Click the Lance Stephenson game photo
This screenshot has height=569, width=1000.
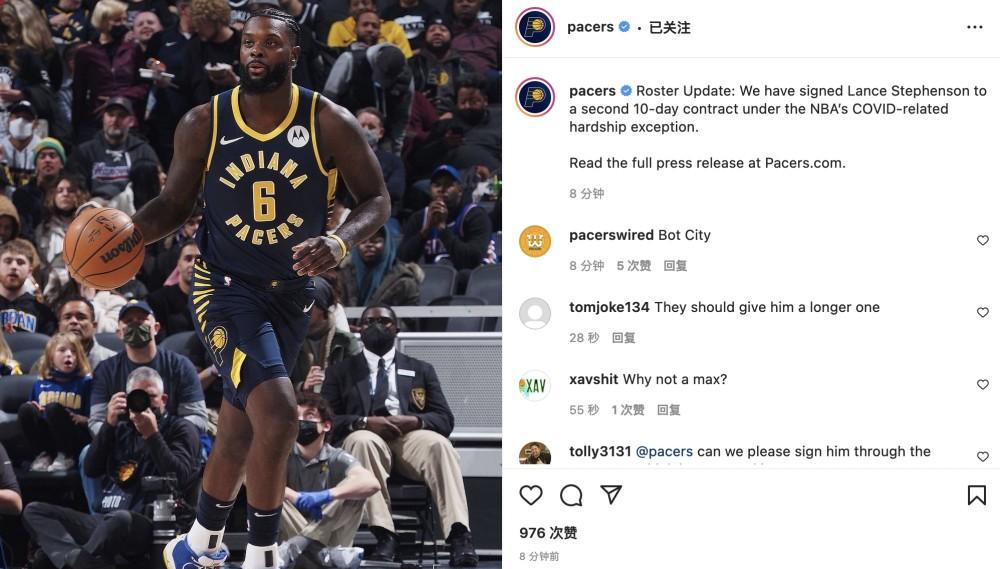(251, 284)
